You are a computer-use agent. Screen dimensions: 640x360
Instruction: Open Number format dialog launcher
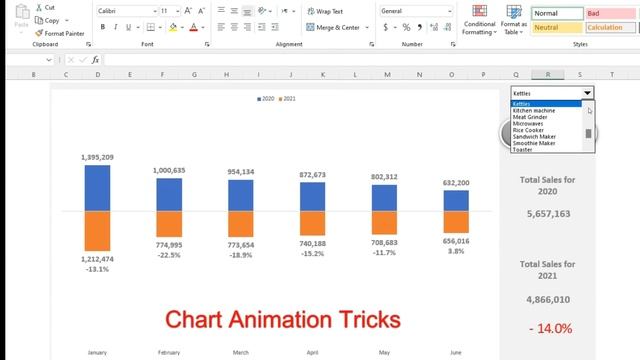pos(453,44)
